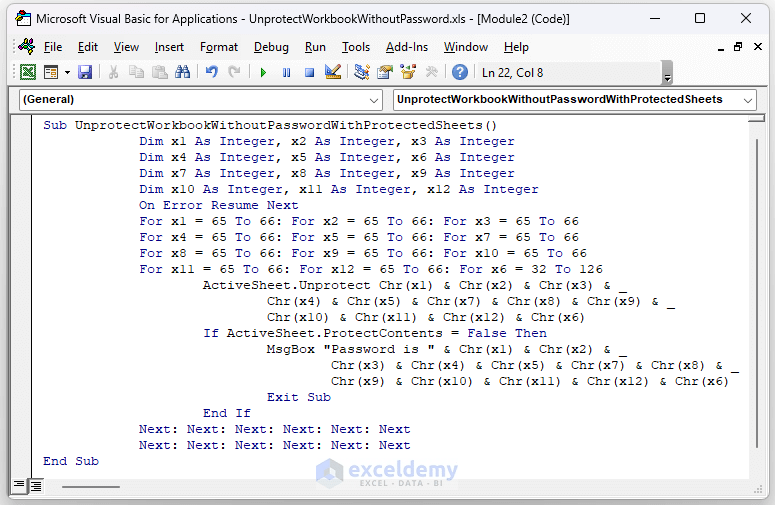Click the VBA application icon in the menu bar
The width and height of the screenshot is (775, 505).
click(x=26, y=46)
